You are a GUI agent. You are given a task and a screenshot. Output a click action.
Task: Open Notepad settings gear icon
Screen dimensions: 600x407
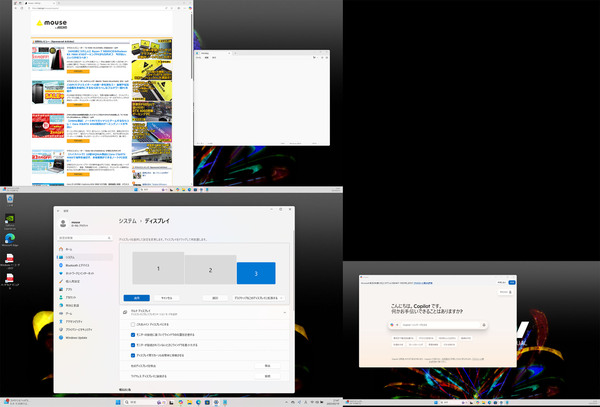pos(326,57)
